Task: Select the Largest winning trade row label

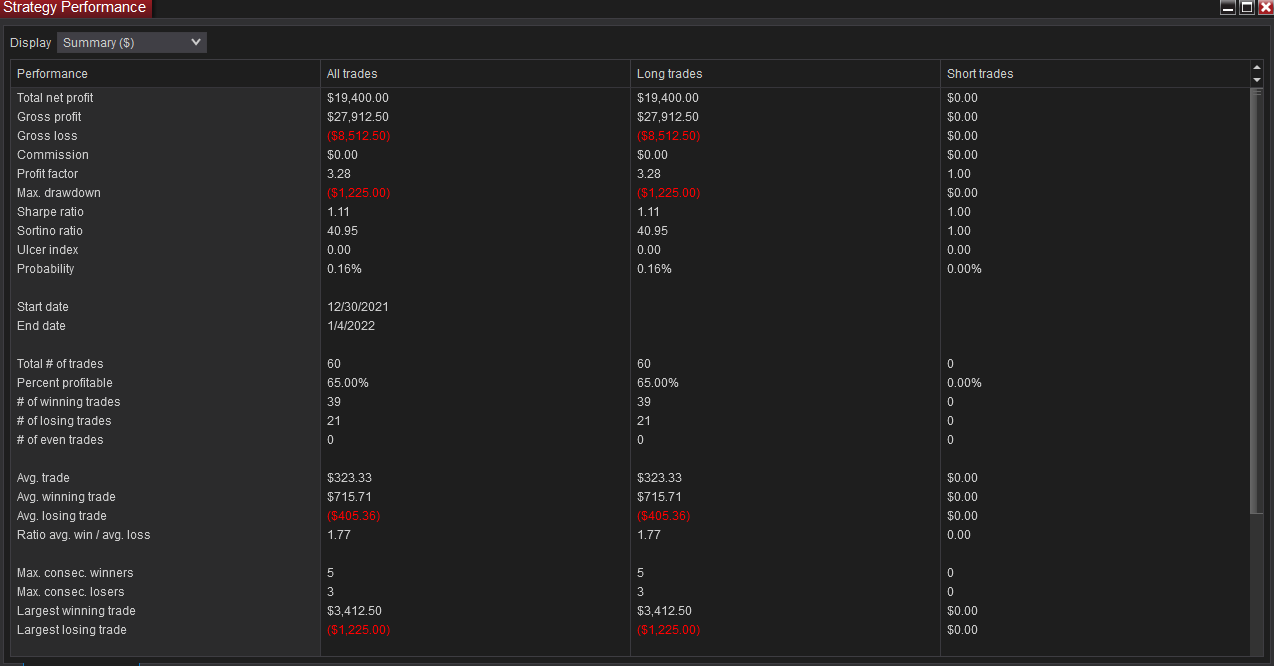Action: pyautogui.click(x=76, y=611)
